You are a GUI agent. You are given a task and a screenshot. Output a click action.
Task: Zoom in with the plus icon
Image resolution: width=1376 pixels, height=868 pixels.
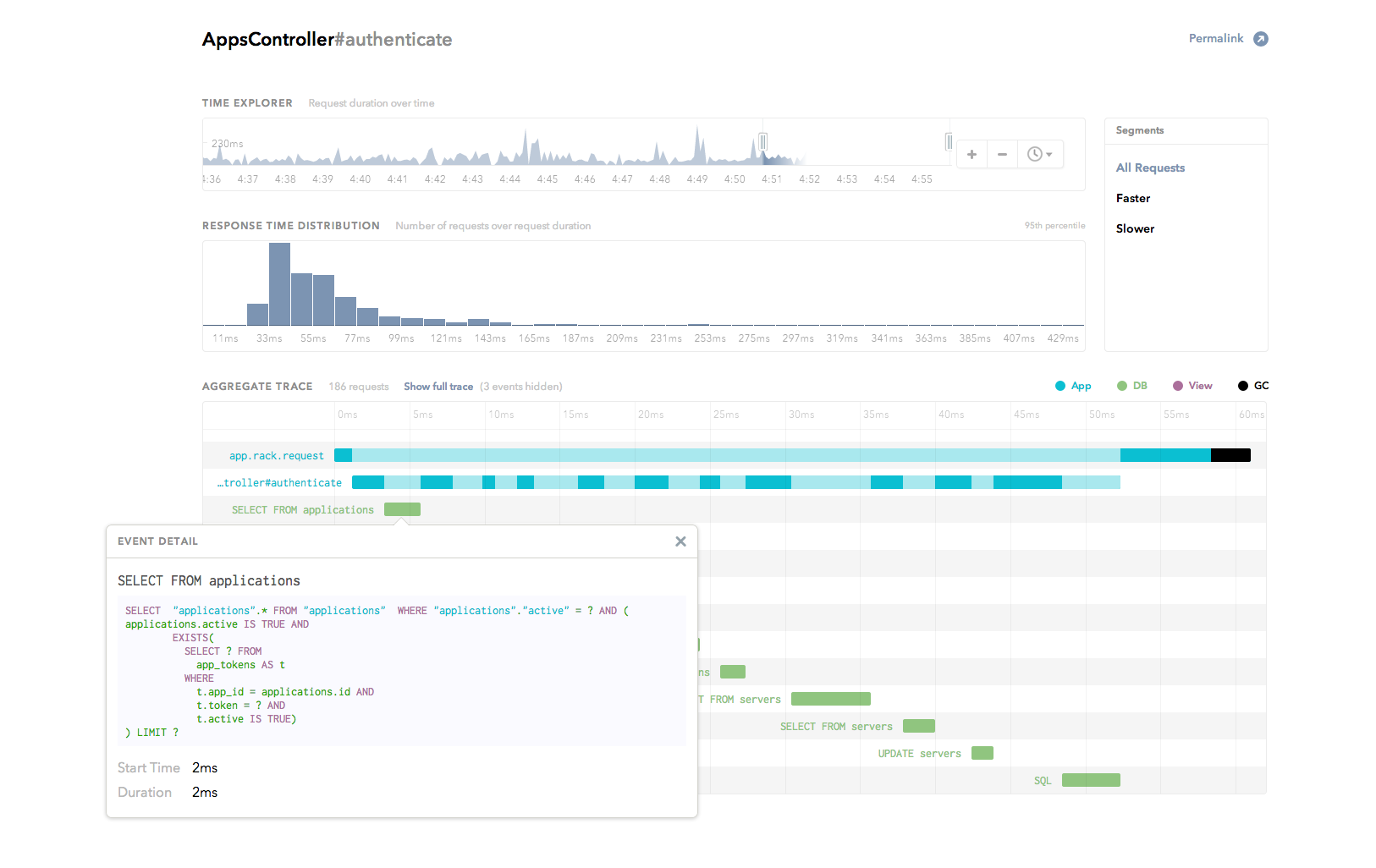972,154
